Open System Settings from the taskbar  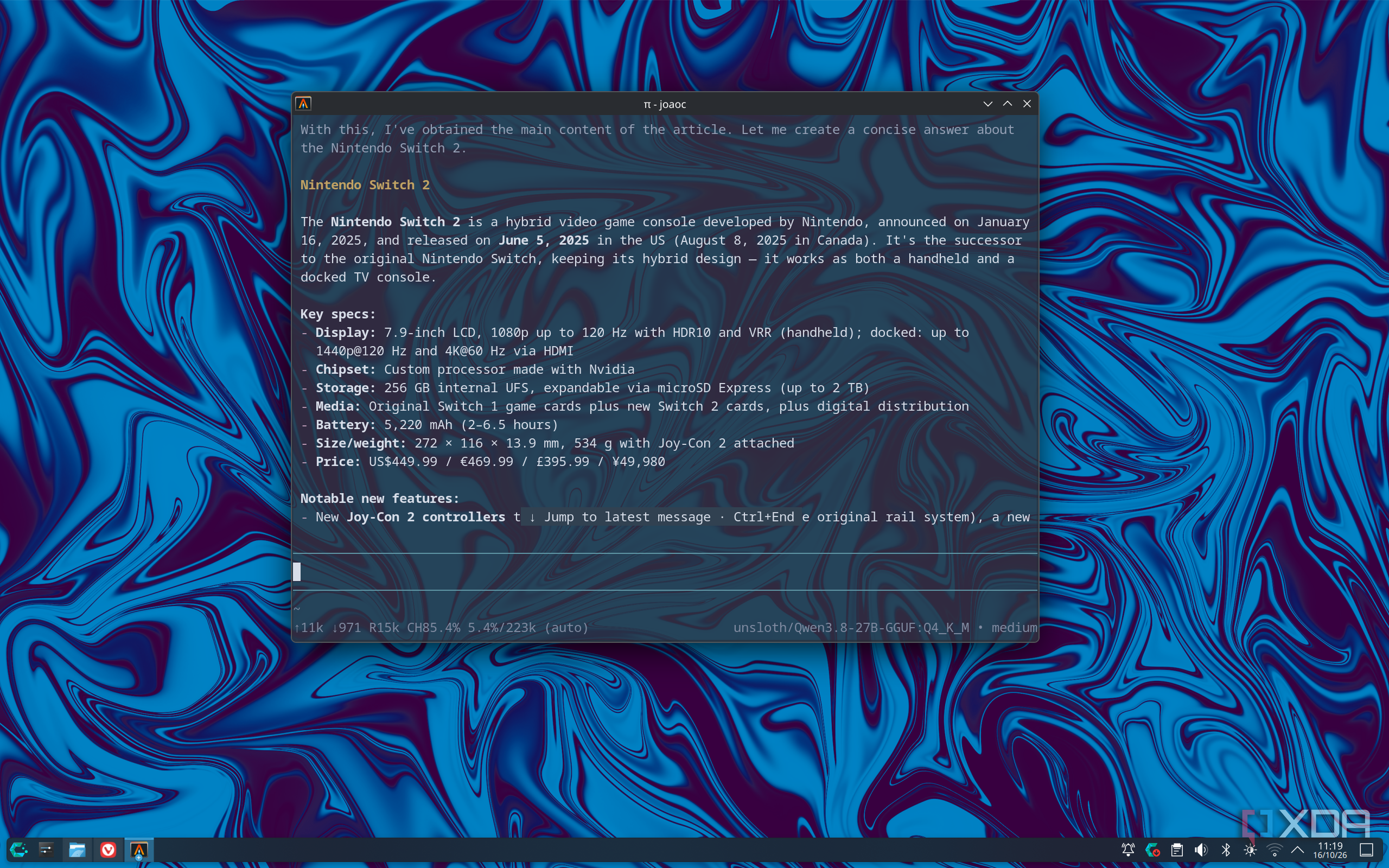click(47, 850)
